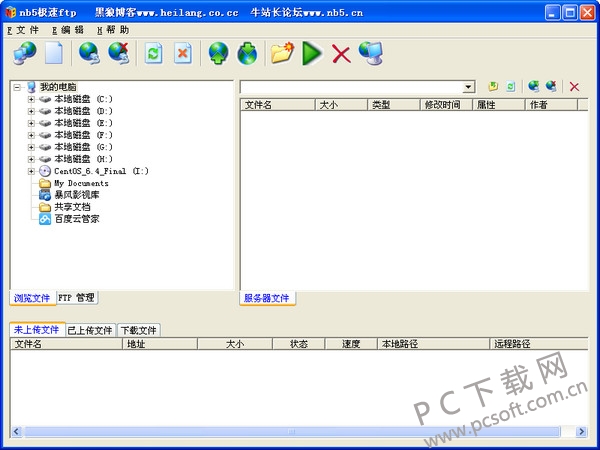Select the 服务器文件 tab

coord(267,298)
